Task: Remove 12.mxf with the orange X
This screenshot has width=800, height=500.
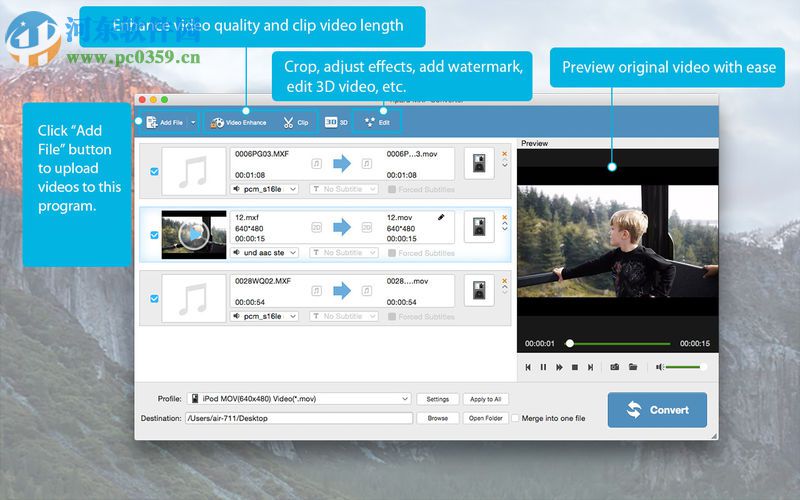Action: 505,217
